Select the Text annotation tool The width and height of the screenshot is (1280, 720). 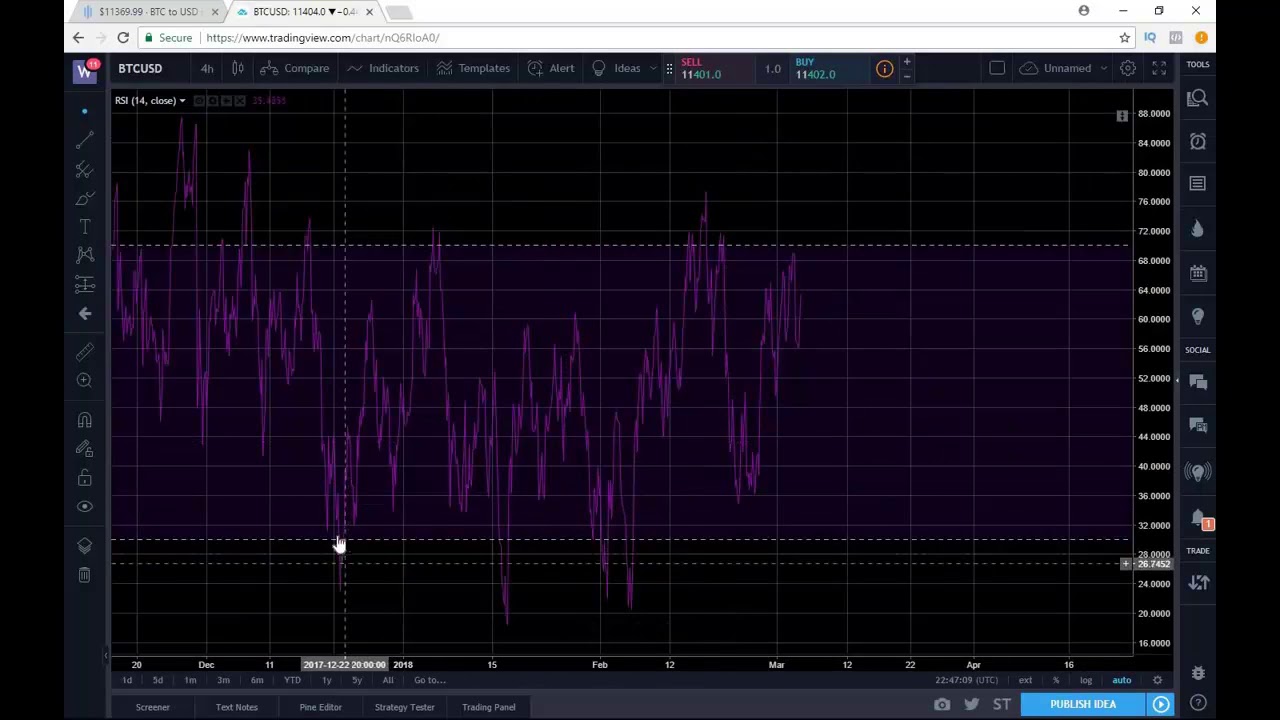point(85,227)
